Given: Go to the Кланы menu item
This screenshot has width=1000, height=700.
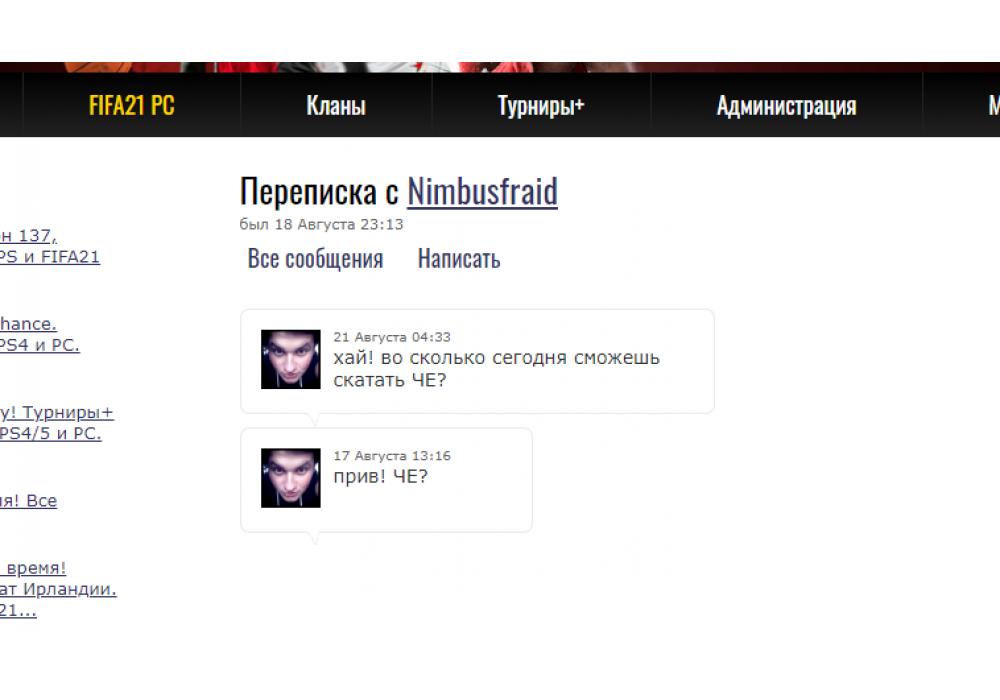Looking at the screenshot, I should 335,105.
